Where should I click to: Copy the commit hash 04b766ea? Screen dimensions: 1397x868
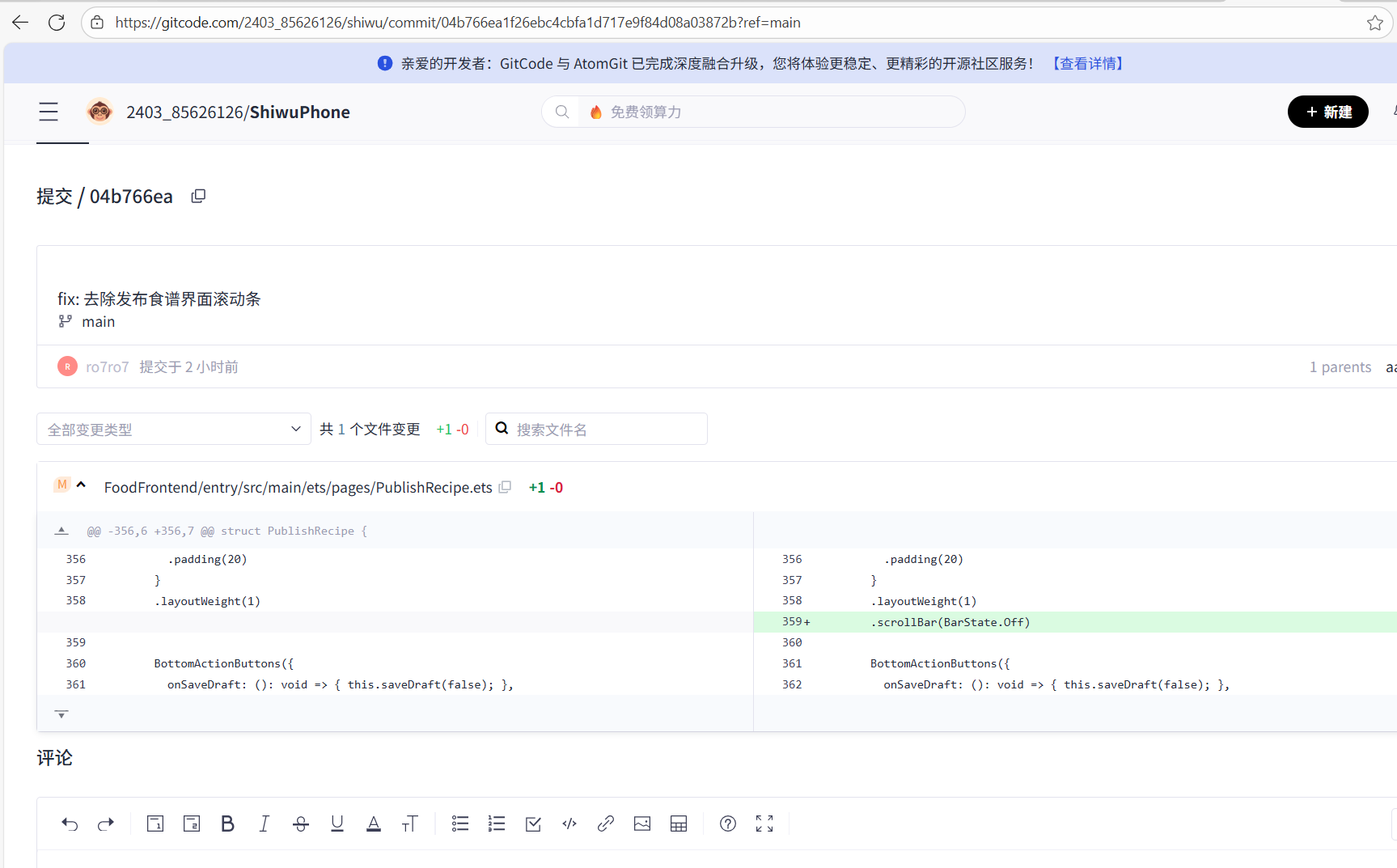pyautogui.click(x=198, y=196)
